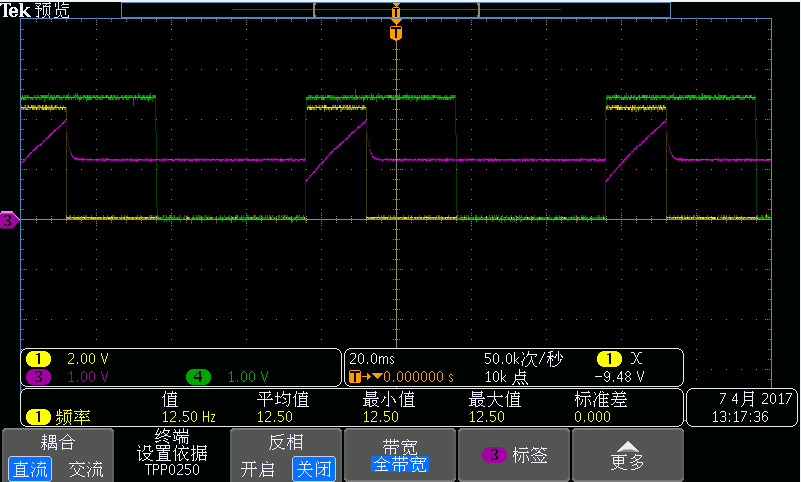
Task: Click the 50.0k次/秒 sample rate readout
Action: click(523, 359)
